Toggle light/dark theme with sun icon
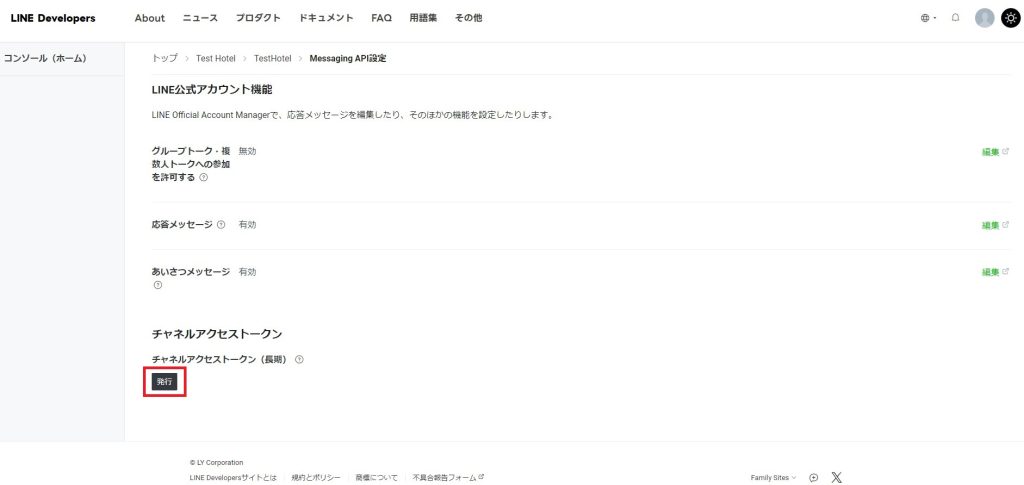This screenshot has width=1024, height=485. [1010, 18]
